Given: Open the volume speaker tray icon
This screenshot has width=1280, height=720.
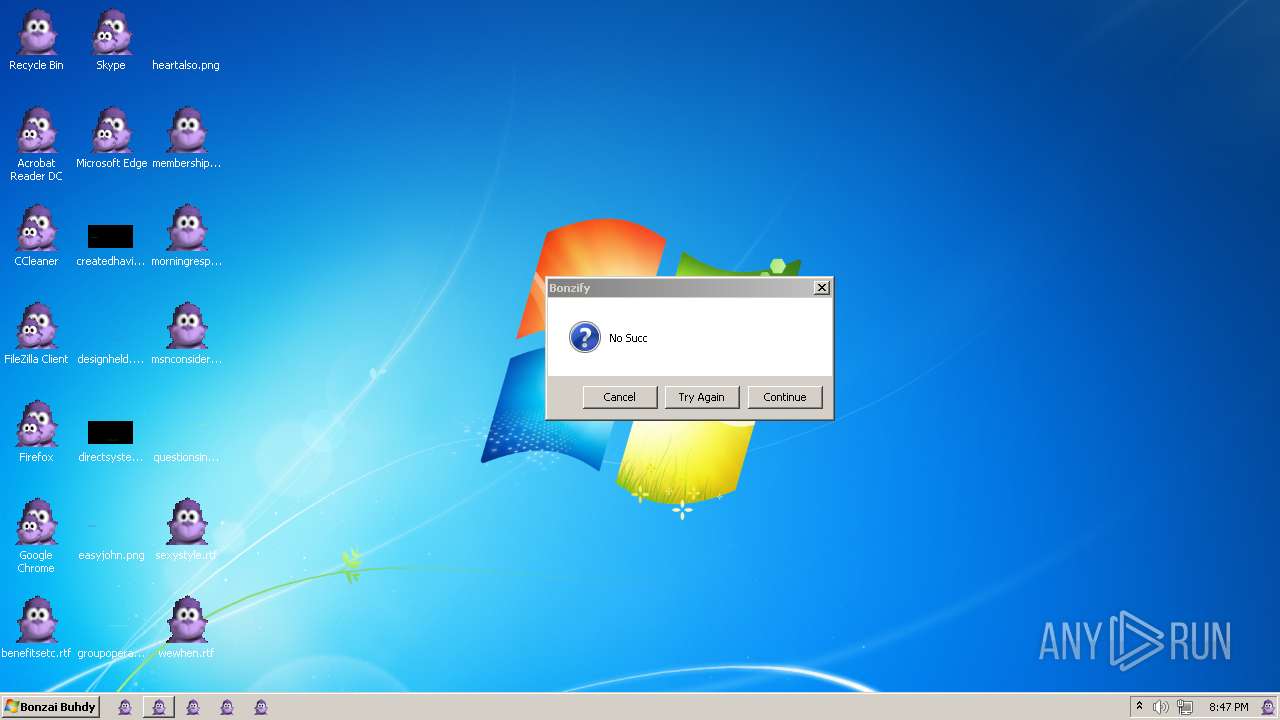Looking at the screenshot, I should (1161, 707).
